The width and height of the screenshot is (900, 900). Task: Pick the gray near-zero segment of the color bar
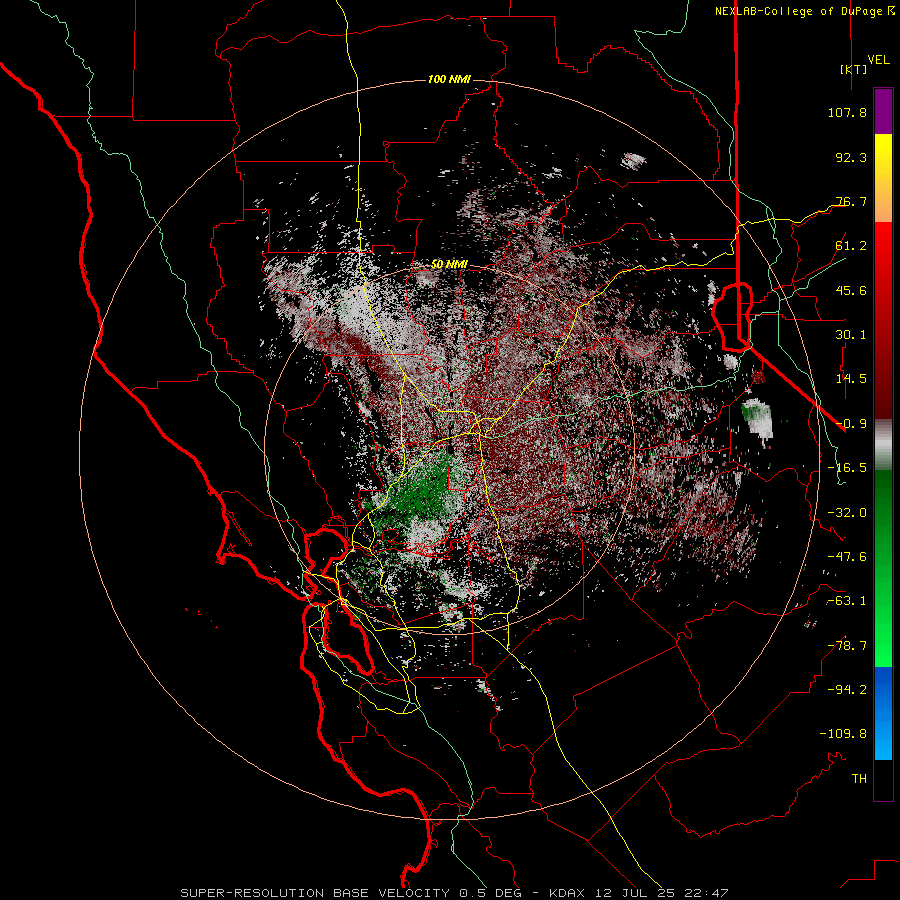(x=883, y=445)
